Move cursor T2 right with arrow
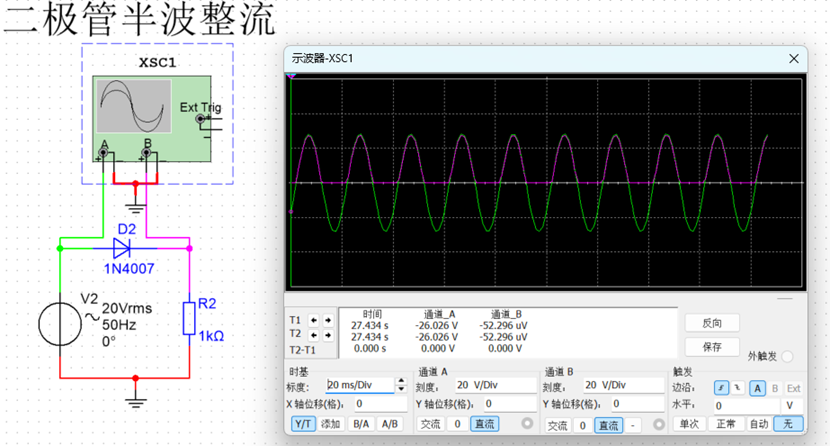 click(328, 335)
